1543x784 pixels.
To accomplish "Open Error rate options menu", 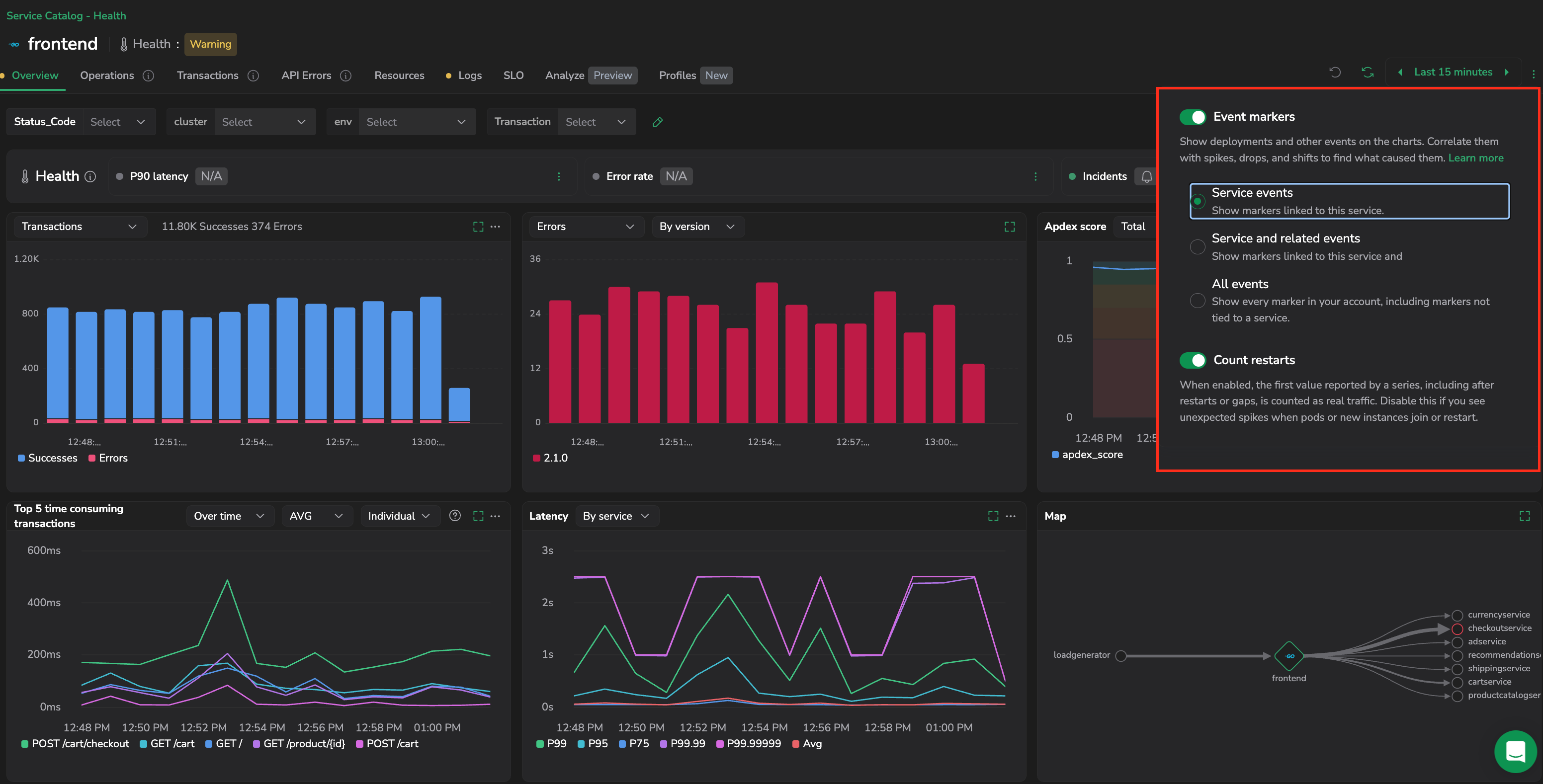I will (x=1035, y=176).
